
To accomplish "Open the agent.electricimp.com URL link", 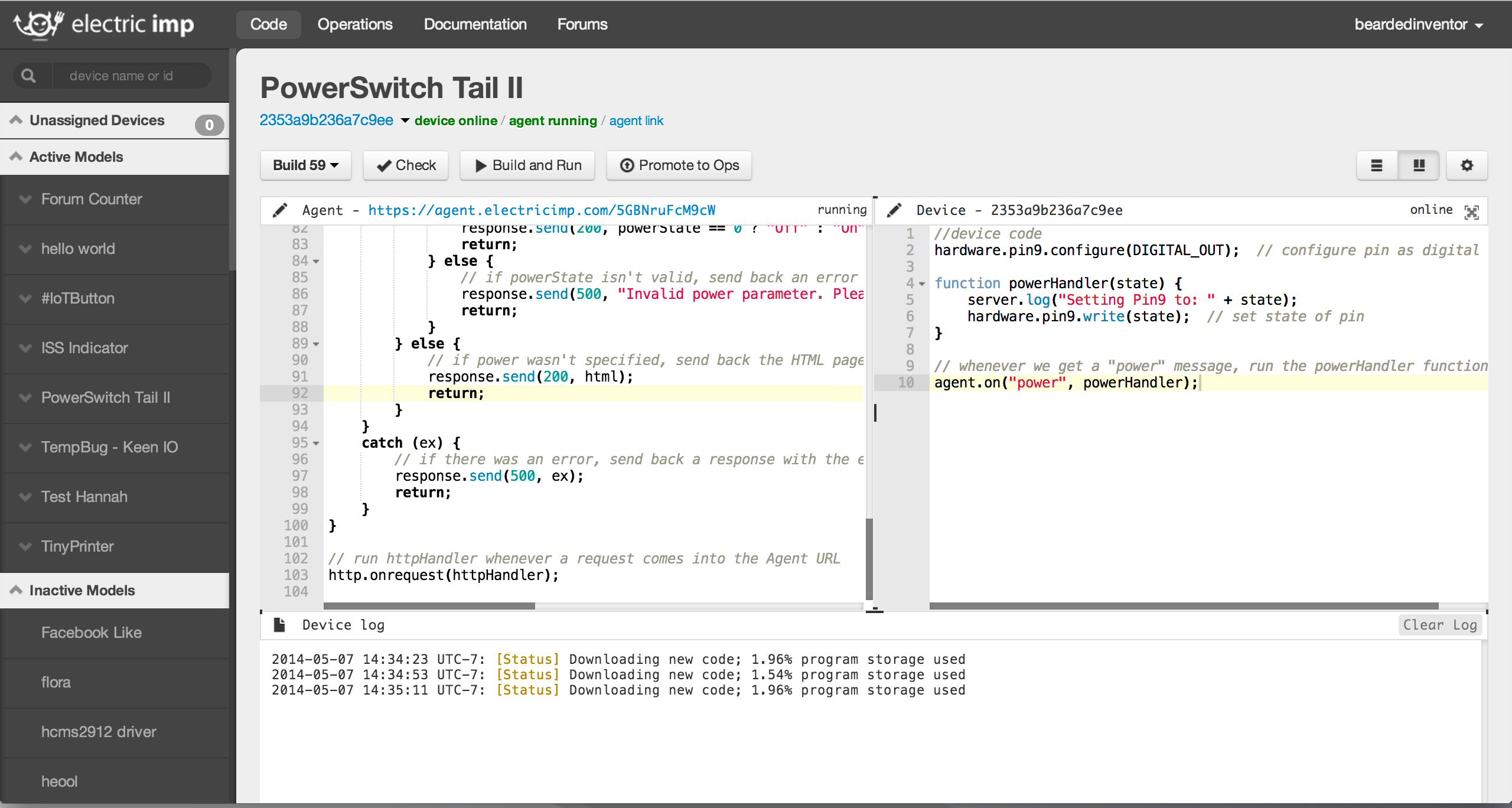I will [x=542, y=210].
